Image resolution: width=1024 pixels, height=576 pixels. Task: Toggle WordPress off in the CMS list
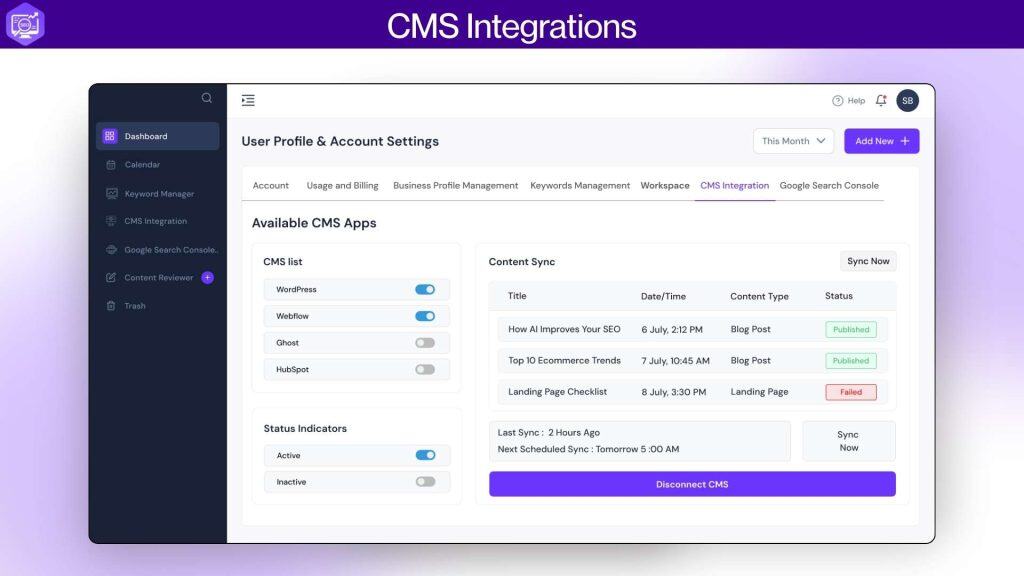coord(424,289)
